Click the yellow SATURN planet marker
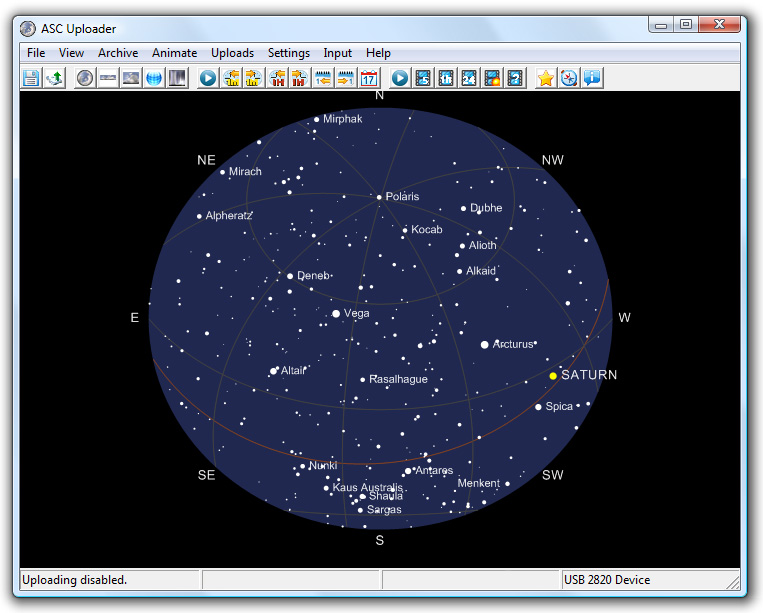This screenshot has height=613, width=763. tap(553, 376)
